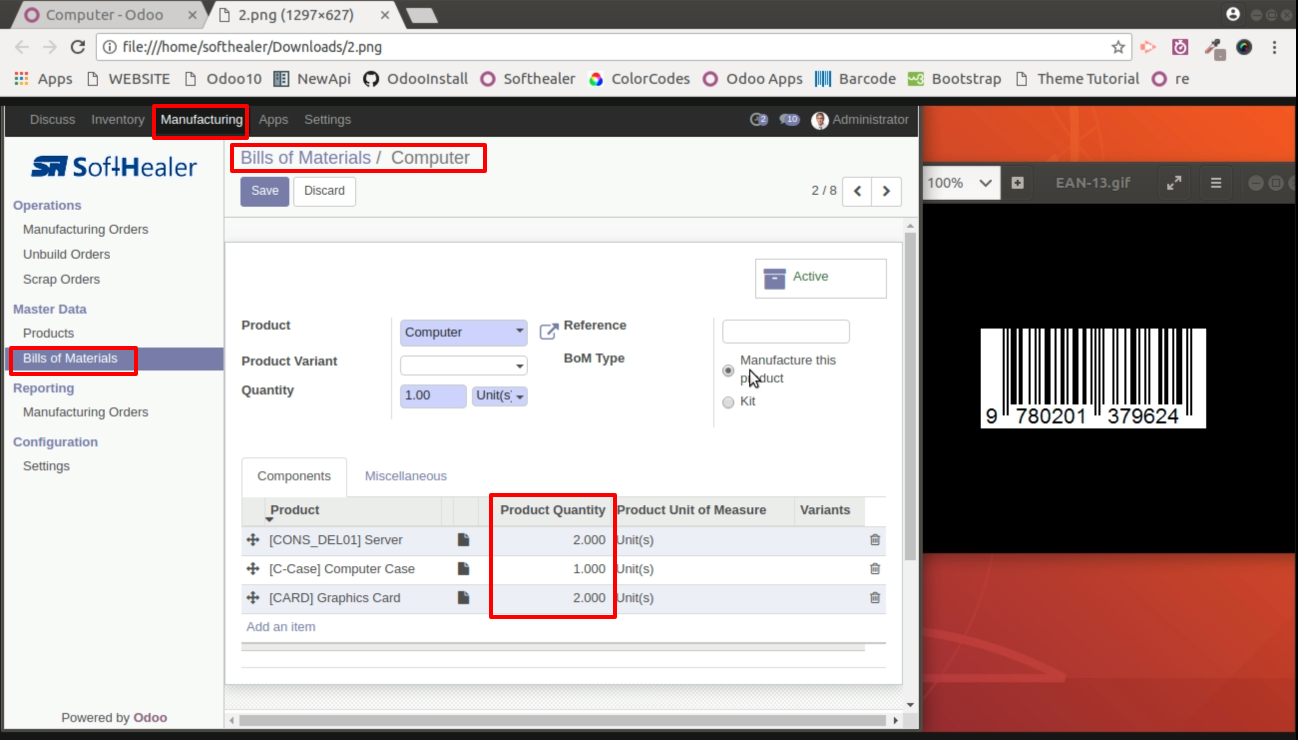The height and width of the screenshot is (740, 1298).
Task: Click the activities clock icon in Odoo navbar
Action: click(758, 120)
